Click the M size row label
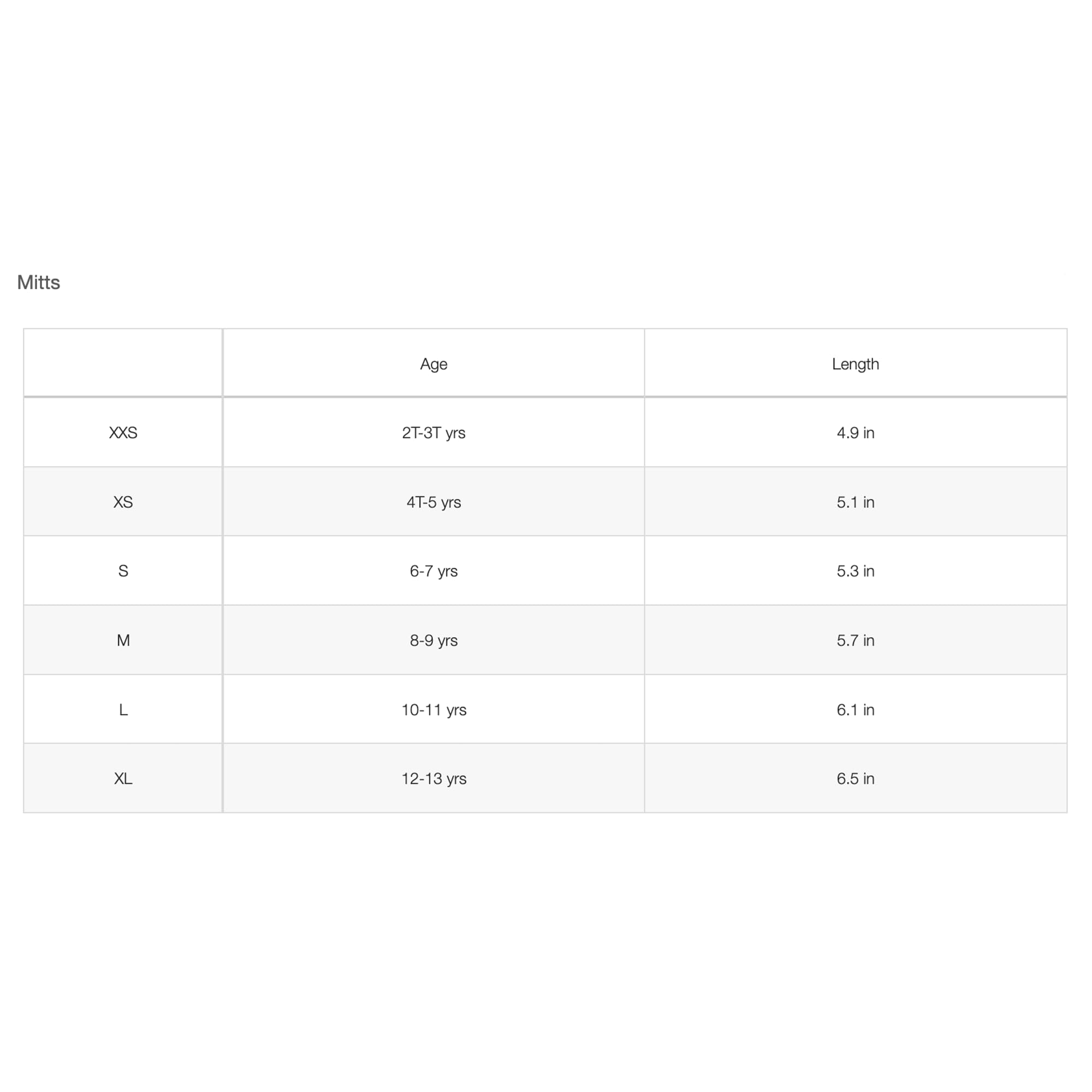 click(123, 640)
